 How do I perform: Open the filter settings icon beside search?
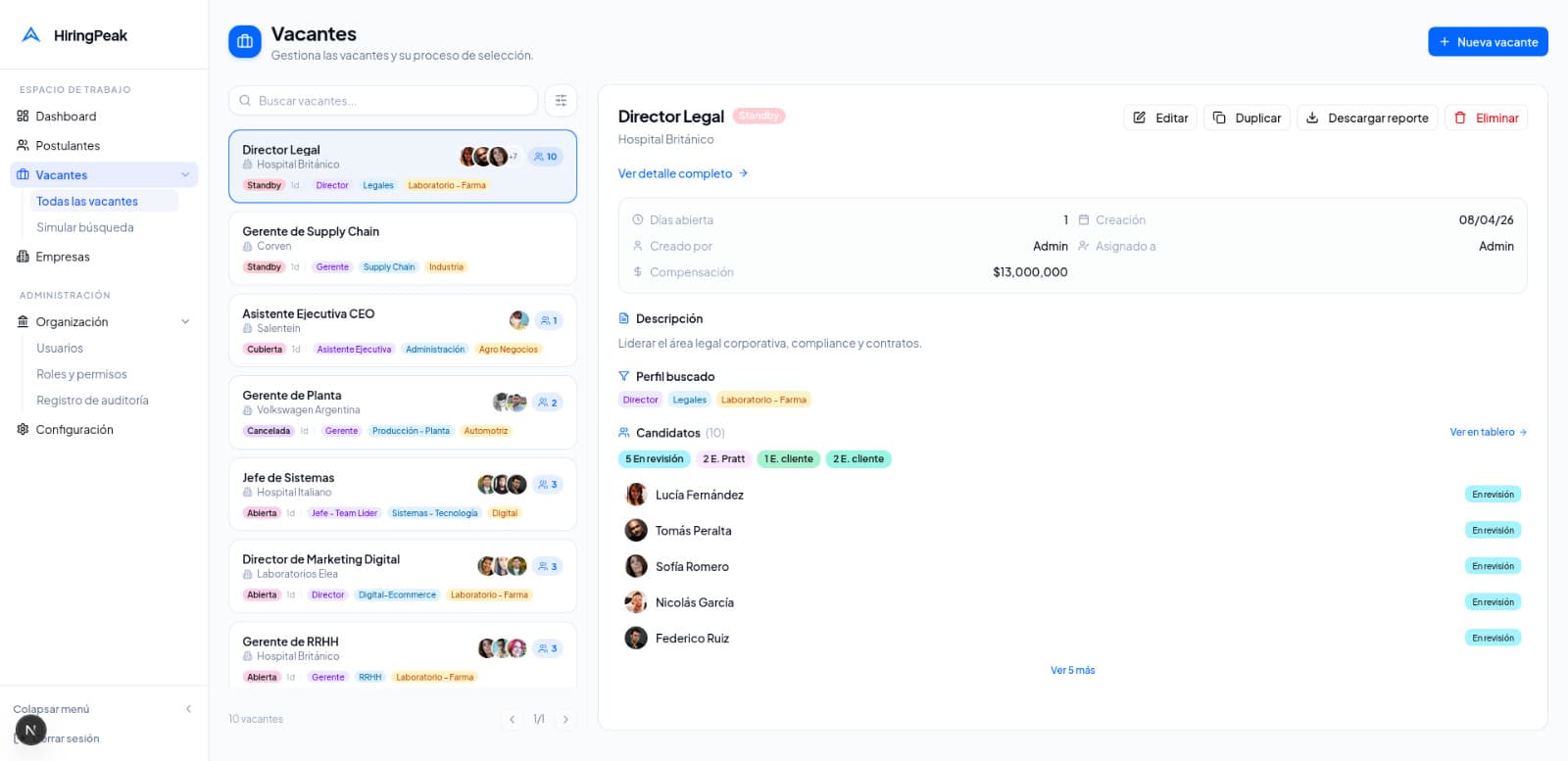tap(561, 101)
